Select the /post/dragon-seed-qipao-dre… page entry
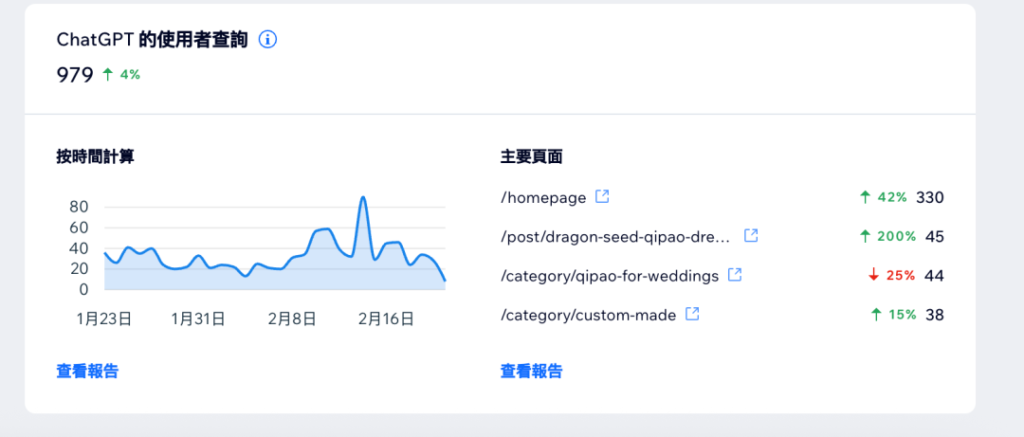Image resolution: width=1024 pixels, height=437 pixels. [617, 237]
